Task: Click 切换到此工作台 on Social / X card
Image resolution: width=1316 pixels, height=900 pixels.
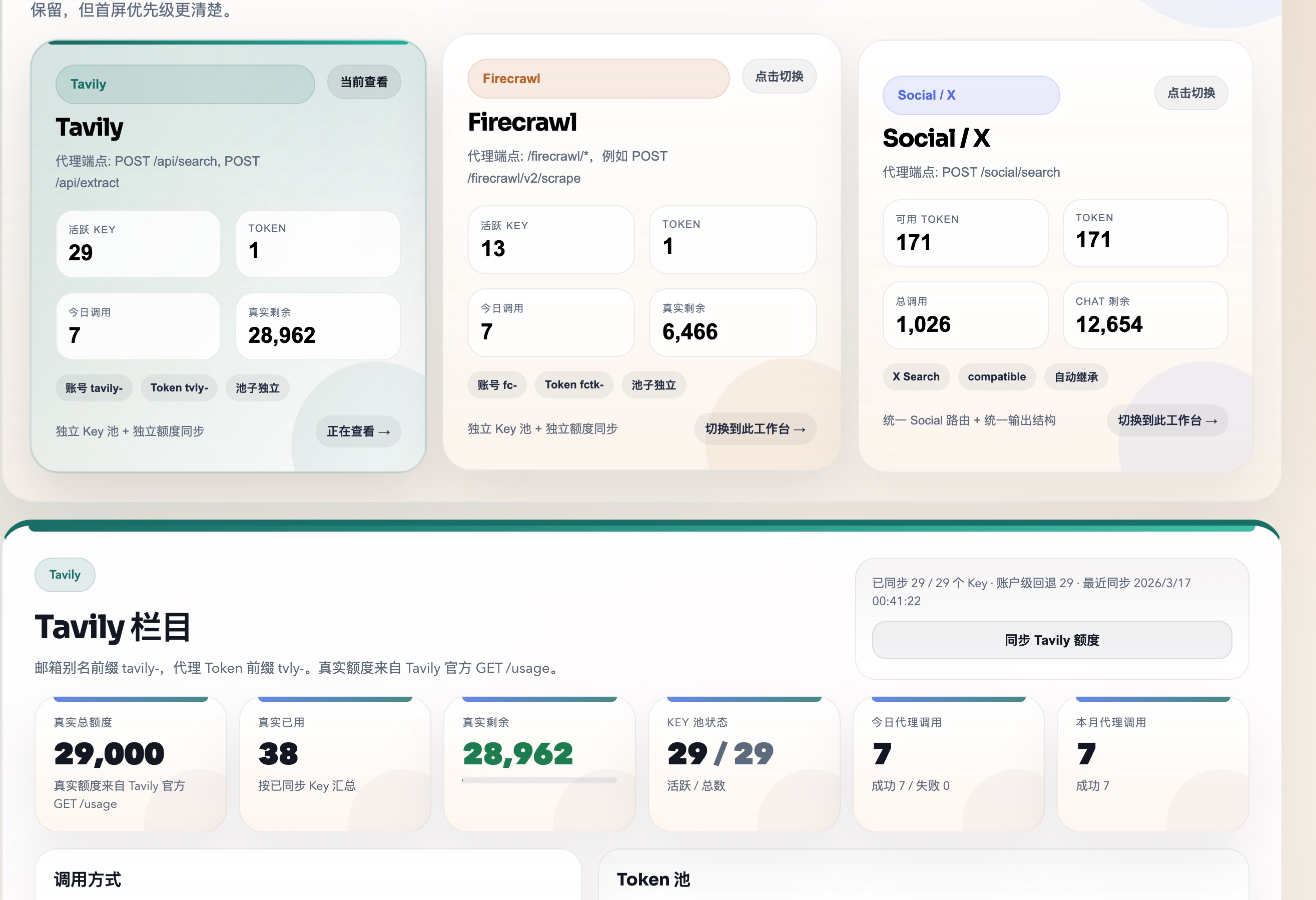Action: click(x=1167, y=420)
